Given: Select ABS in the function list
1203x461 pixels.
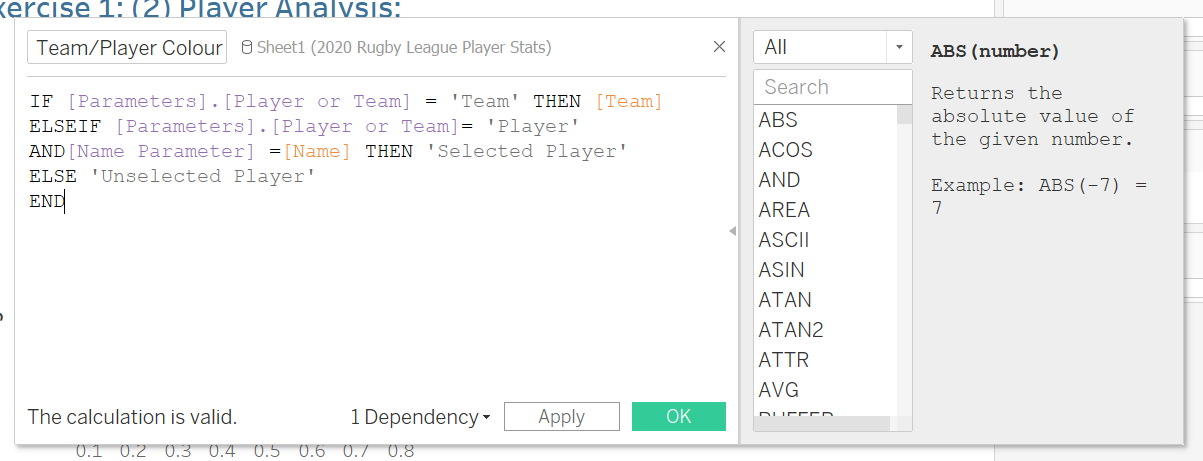Looking at the screenshot, I should tap(778, 120).
